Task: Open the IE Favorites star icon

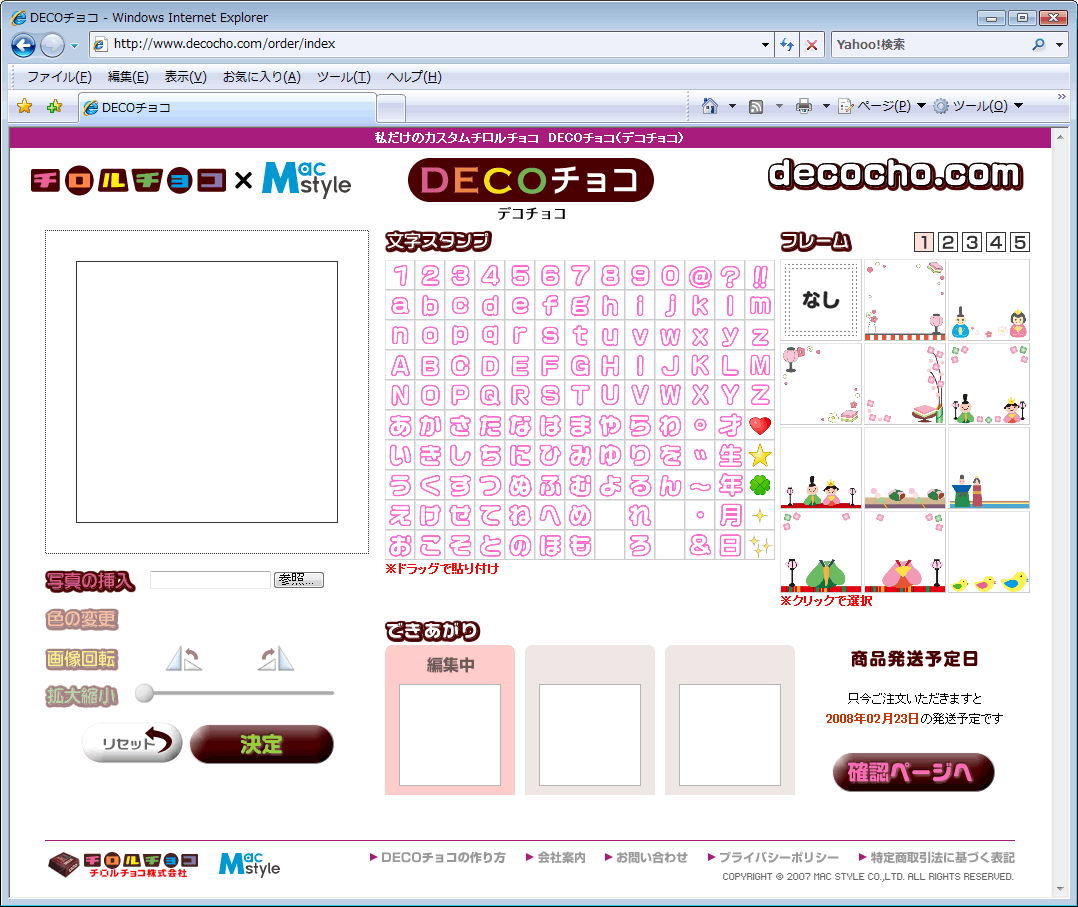Action: (25, 107)
